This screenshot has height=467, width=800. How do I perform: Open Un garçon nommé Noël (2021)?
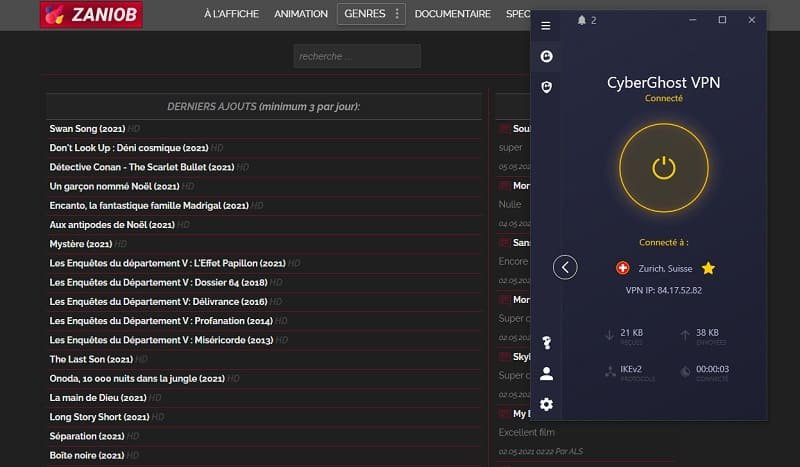click(114, 186)
